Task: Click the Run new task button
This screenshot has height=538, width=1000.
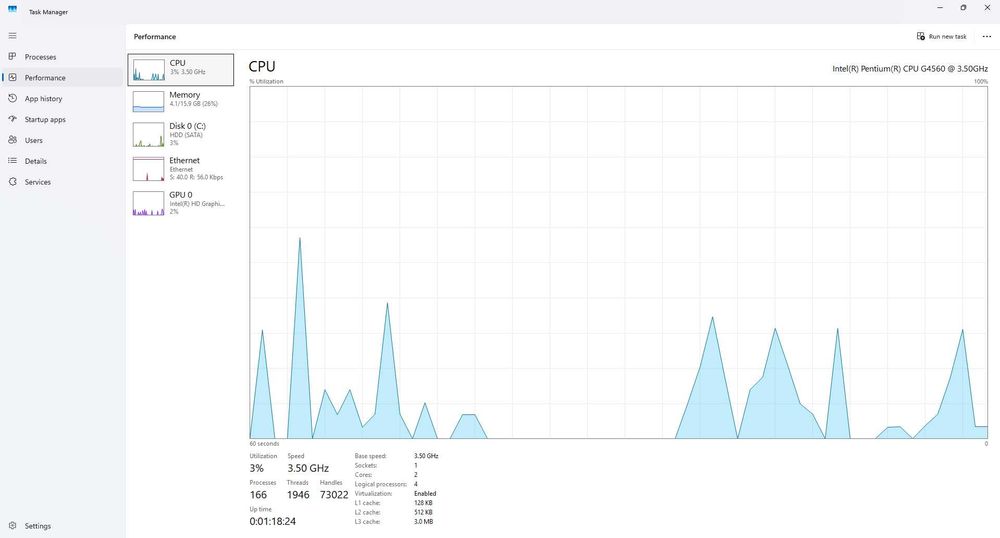Action: 941,36
